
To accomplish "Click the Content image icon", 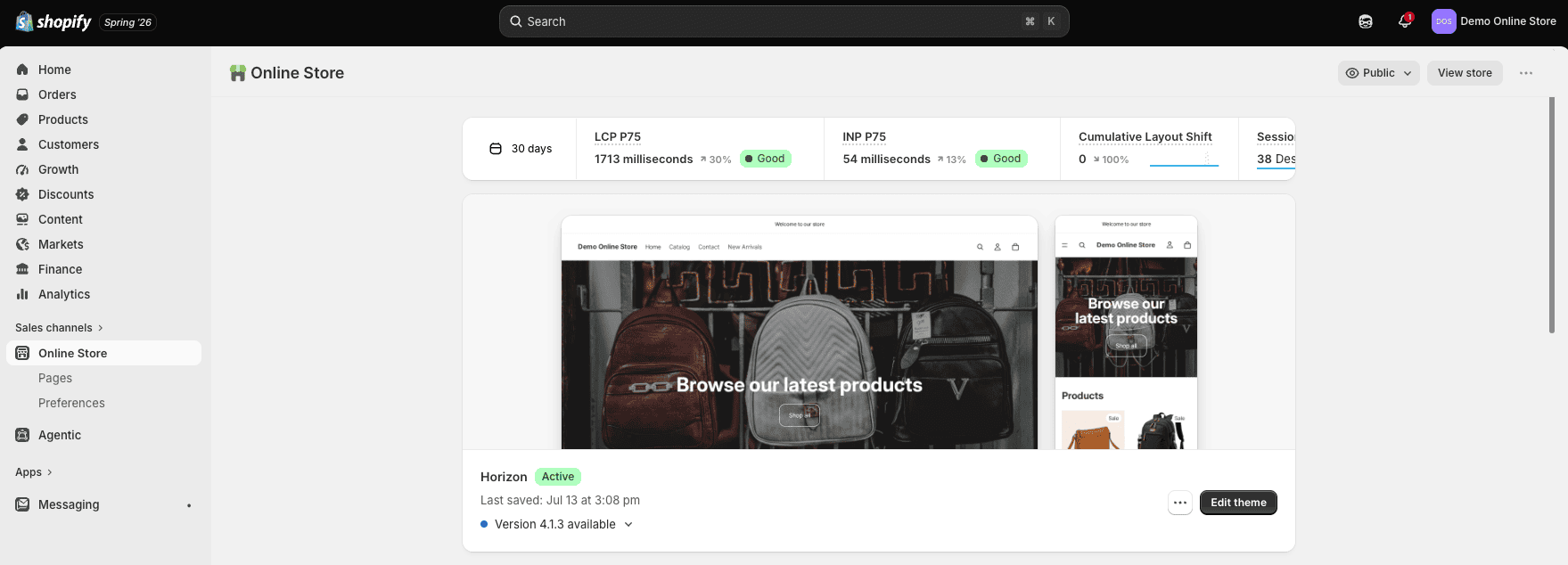I will pyautogui.click(x=22, y=219).
